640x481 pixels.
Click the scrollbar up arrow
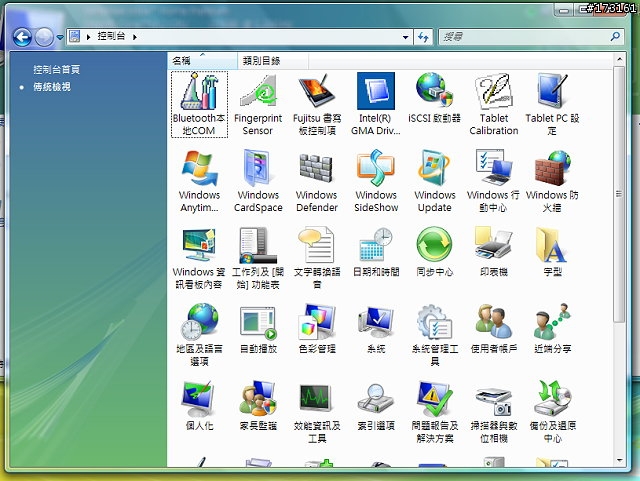click(x=620, y=60)
